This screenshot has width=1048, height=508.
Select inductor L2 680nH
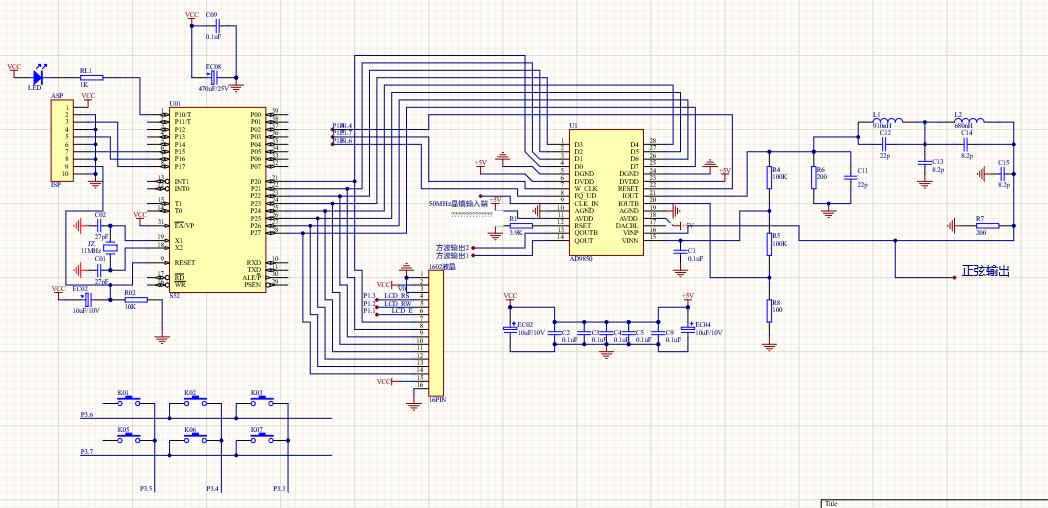click(x=968, y=121)
